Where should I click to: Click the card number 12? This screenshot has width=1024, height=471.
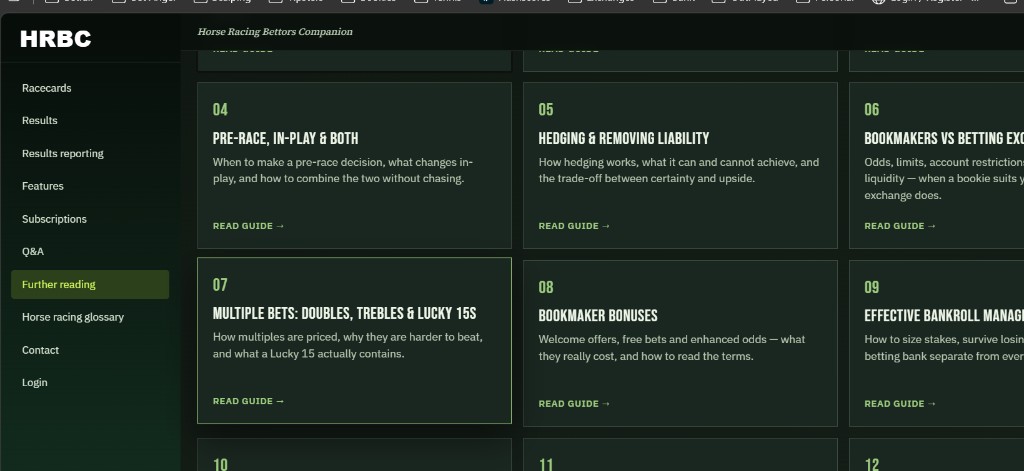click(872, 464)
